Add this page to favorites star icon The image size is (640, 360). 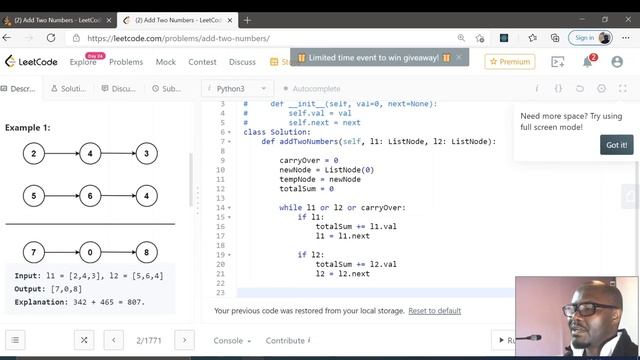(x=480, y=38)
